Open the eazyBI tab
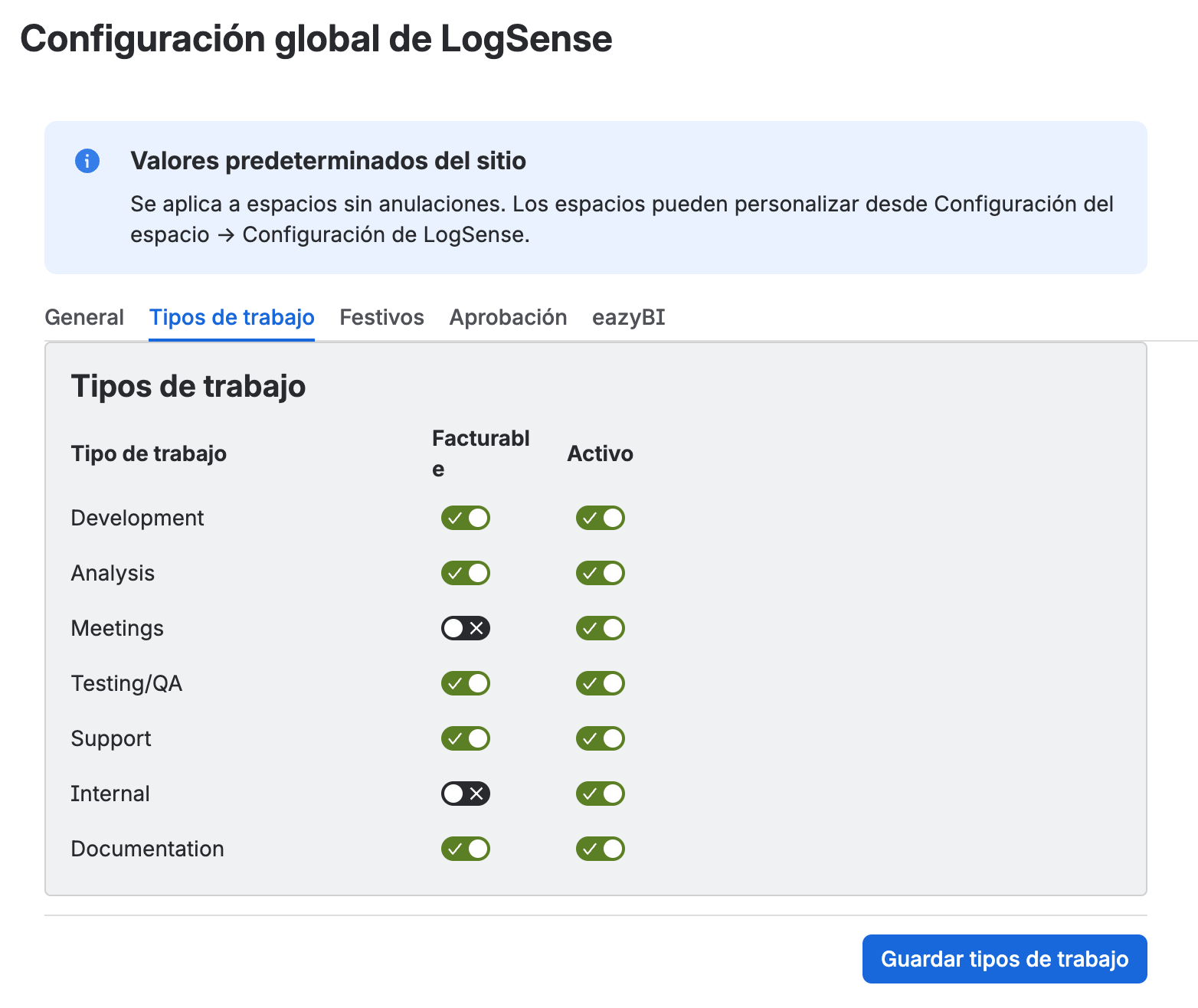 tap(629, 317)
